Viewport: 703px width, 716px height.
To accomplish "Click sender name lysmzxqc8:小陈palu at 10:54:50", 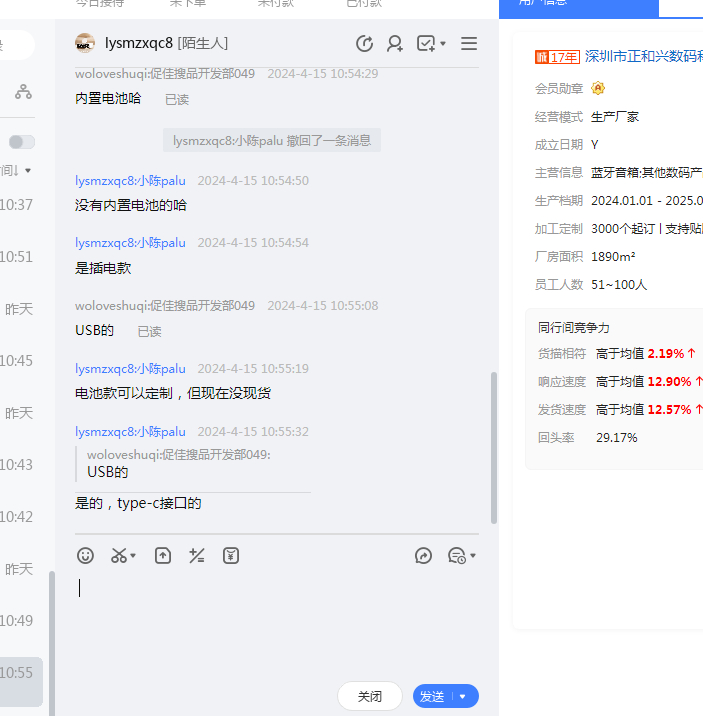I will (x=130, y=181).
